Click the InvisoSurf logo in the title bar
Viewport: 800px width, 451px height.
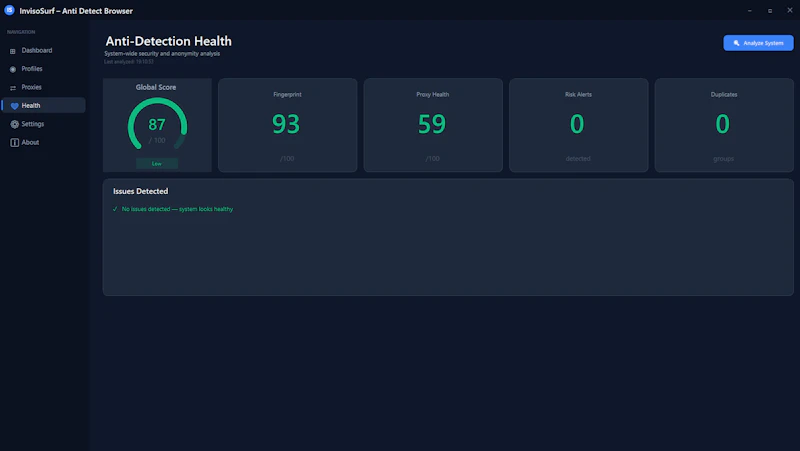pos(9,10)
